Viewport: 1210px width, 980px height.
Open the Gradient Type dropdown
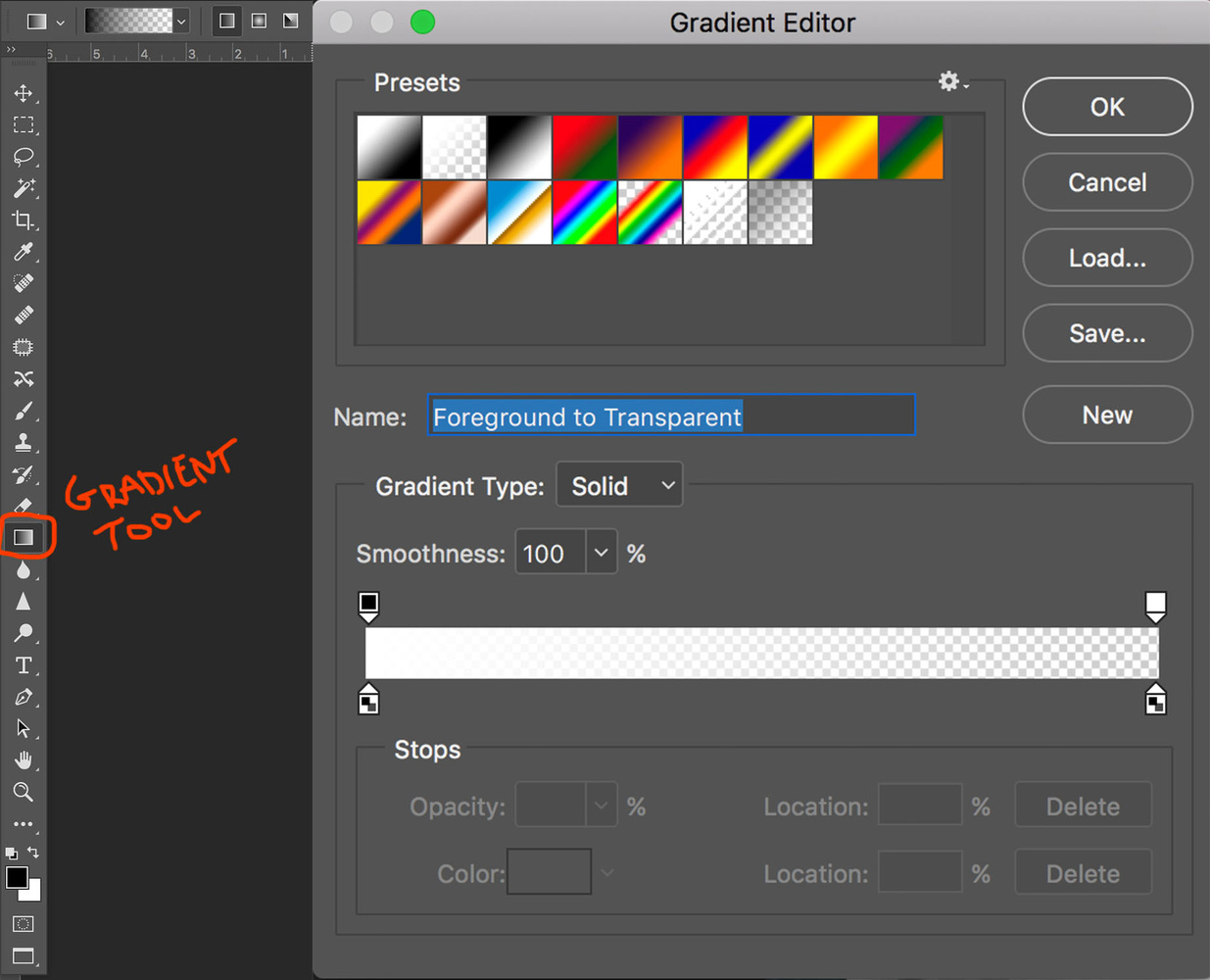(x=618, y=484)
